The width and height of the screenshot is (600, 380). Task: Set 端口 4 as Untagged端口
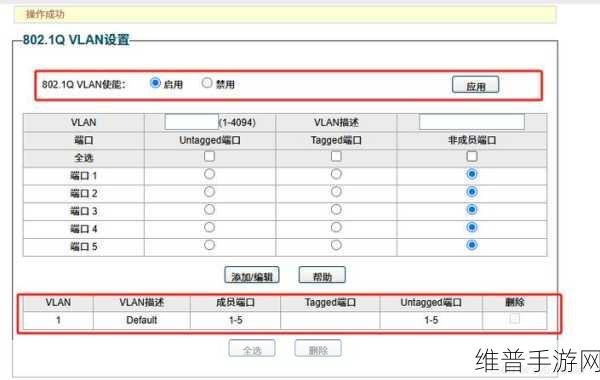209,227
